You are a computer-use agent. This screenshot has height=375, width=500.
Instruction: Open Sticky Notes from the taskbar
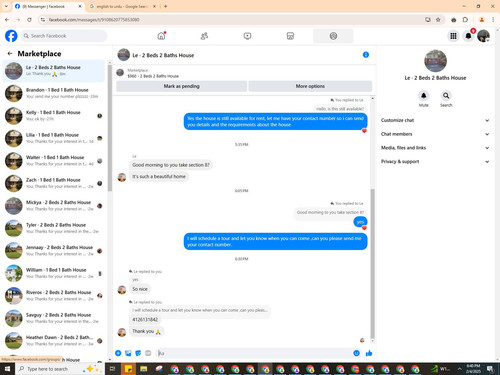click(x=128, y=369)
